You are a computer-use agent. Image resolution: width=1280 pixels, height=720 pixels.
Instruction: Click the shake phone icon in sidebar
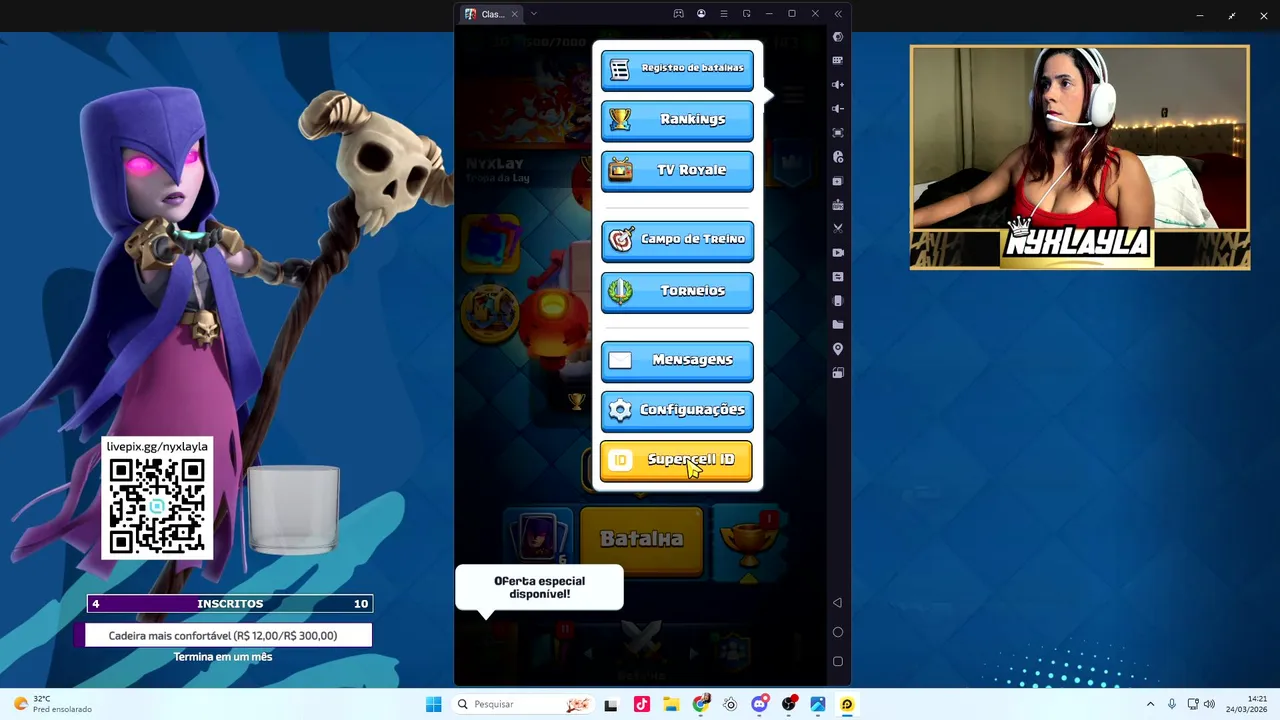838,301
